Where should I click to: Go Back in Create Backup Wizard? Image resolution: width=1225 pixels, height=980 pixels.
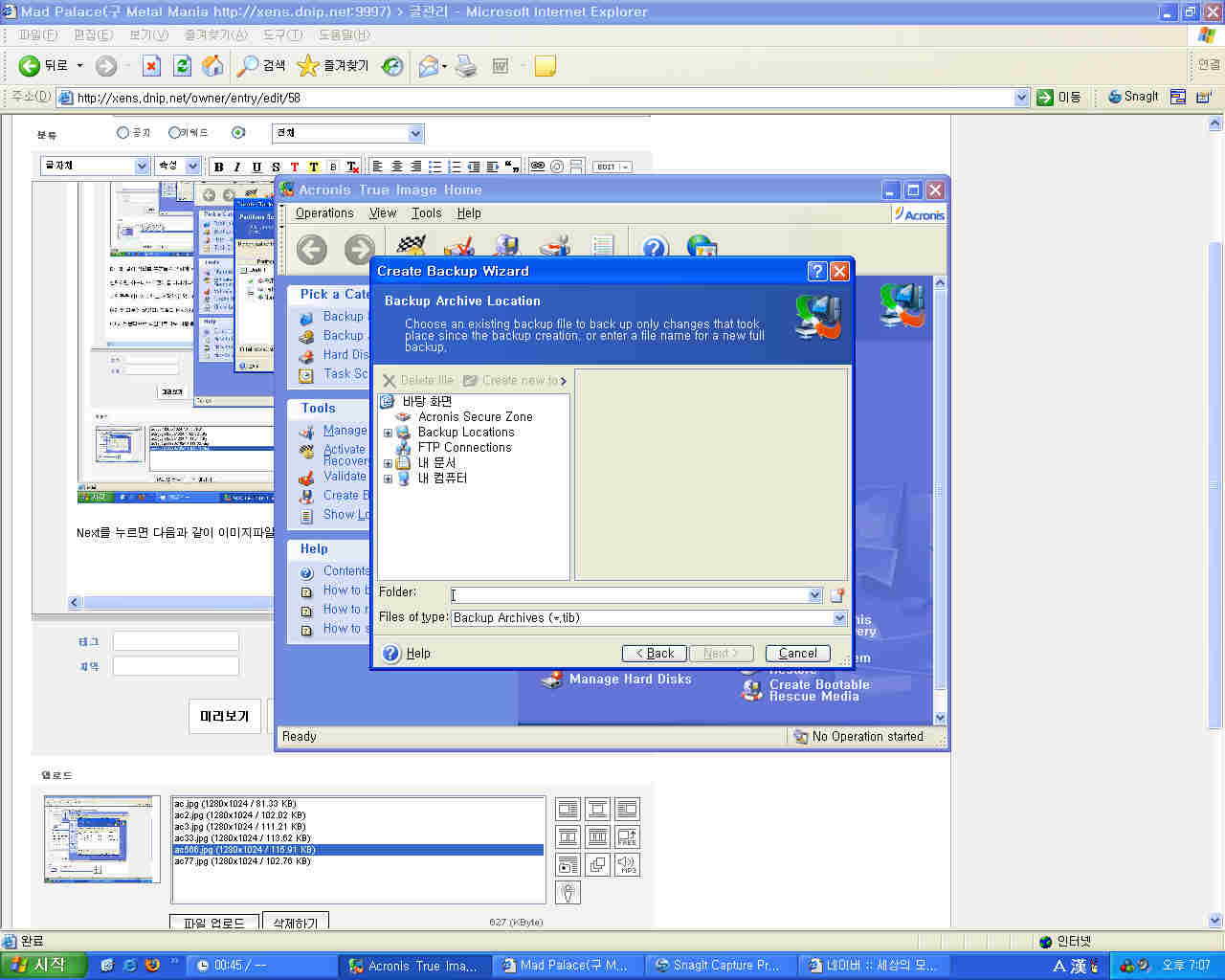654,654
